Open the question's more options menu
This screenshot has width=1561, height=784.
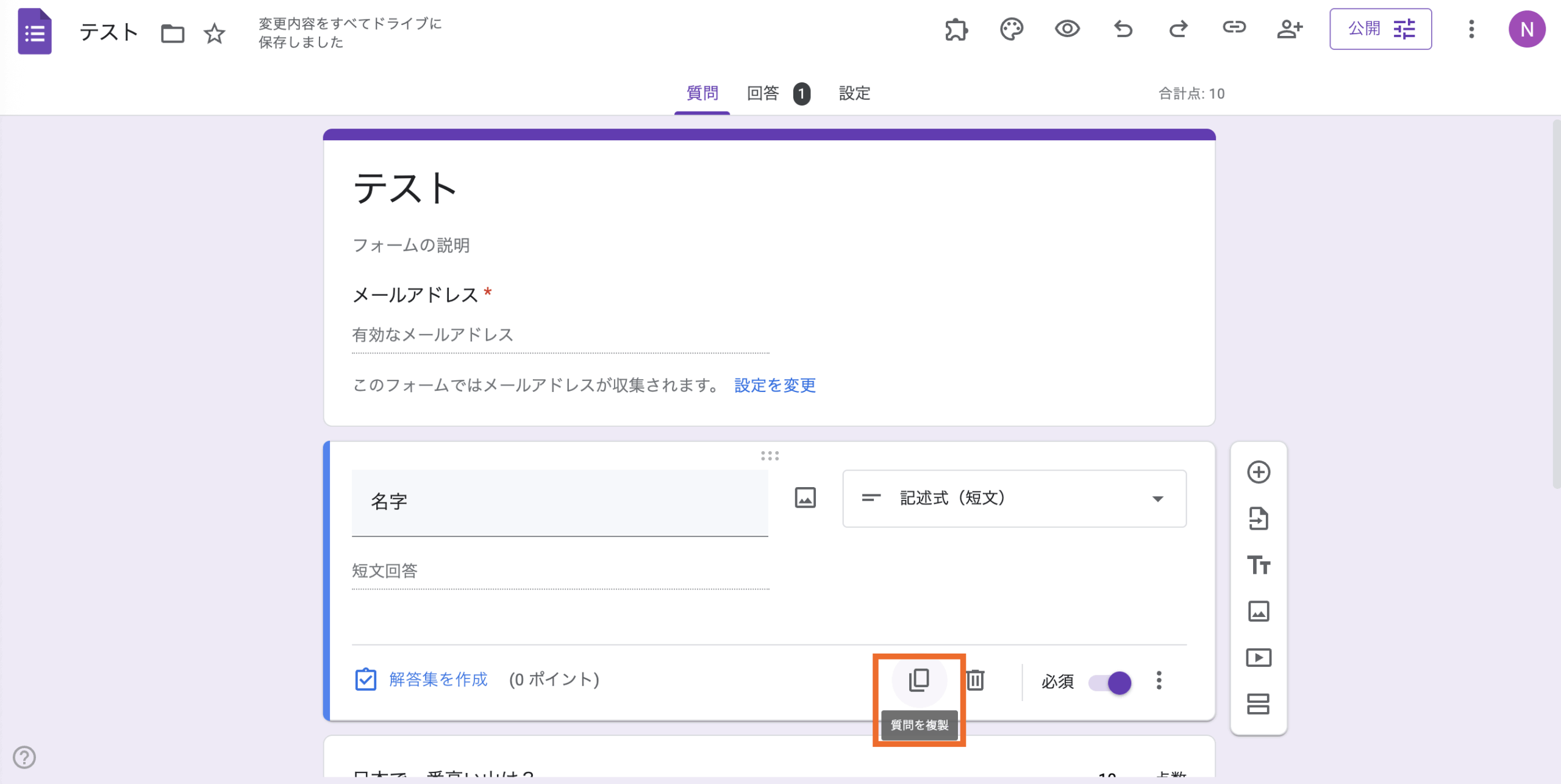tap(1159, 682)
